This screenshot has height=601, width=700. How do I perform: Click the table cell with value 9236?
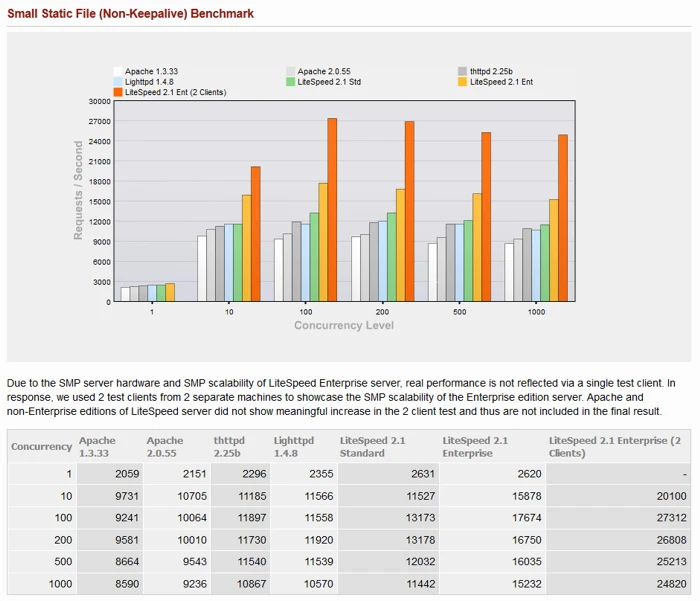click(177, 584)
